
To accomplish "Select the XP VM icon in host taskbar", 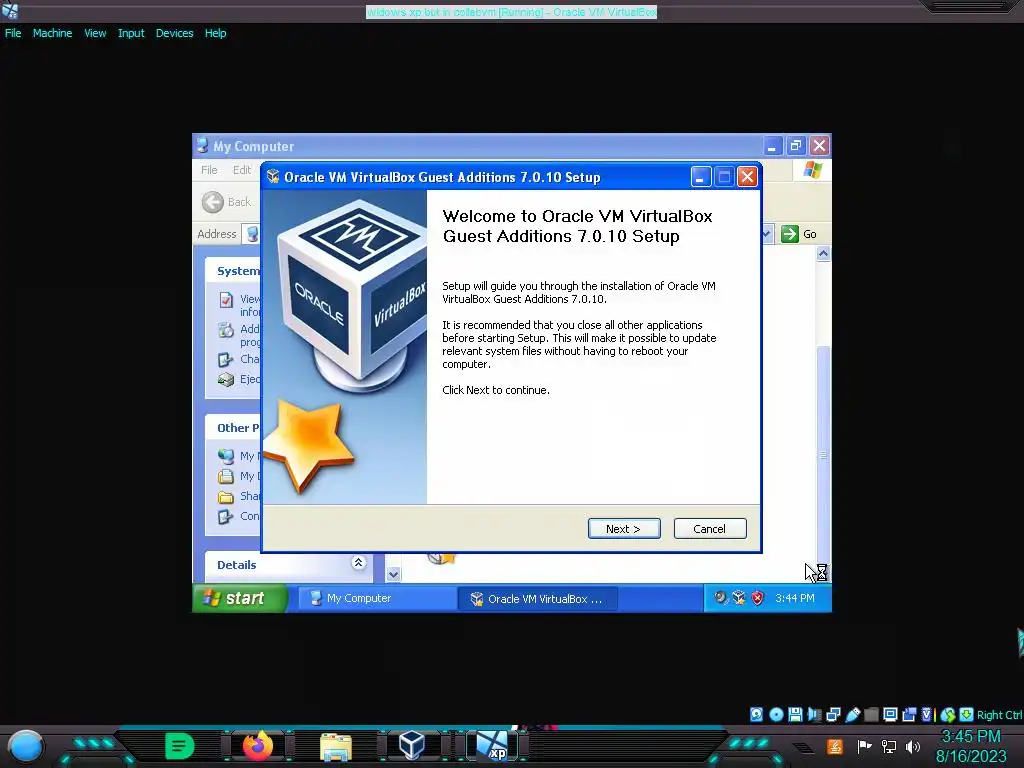I will tap(492, 746).
